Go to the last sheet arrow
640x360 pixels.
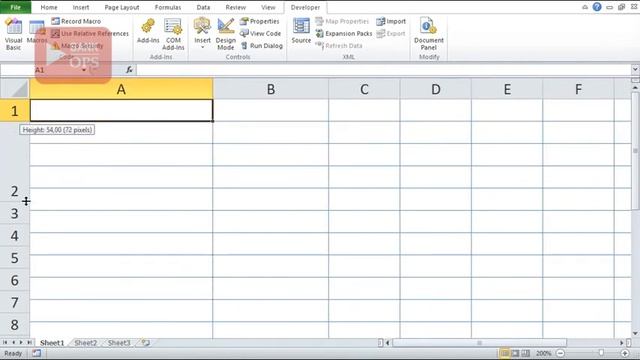tap(29, 343)
